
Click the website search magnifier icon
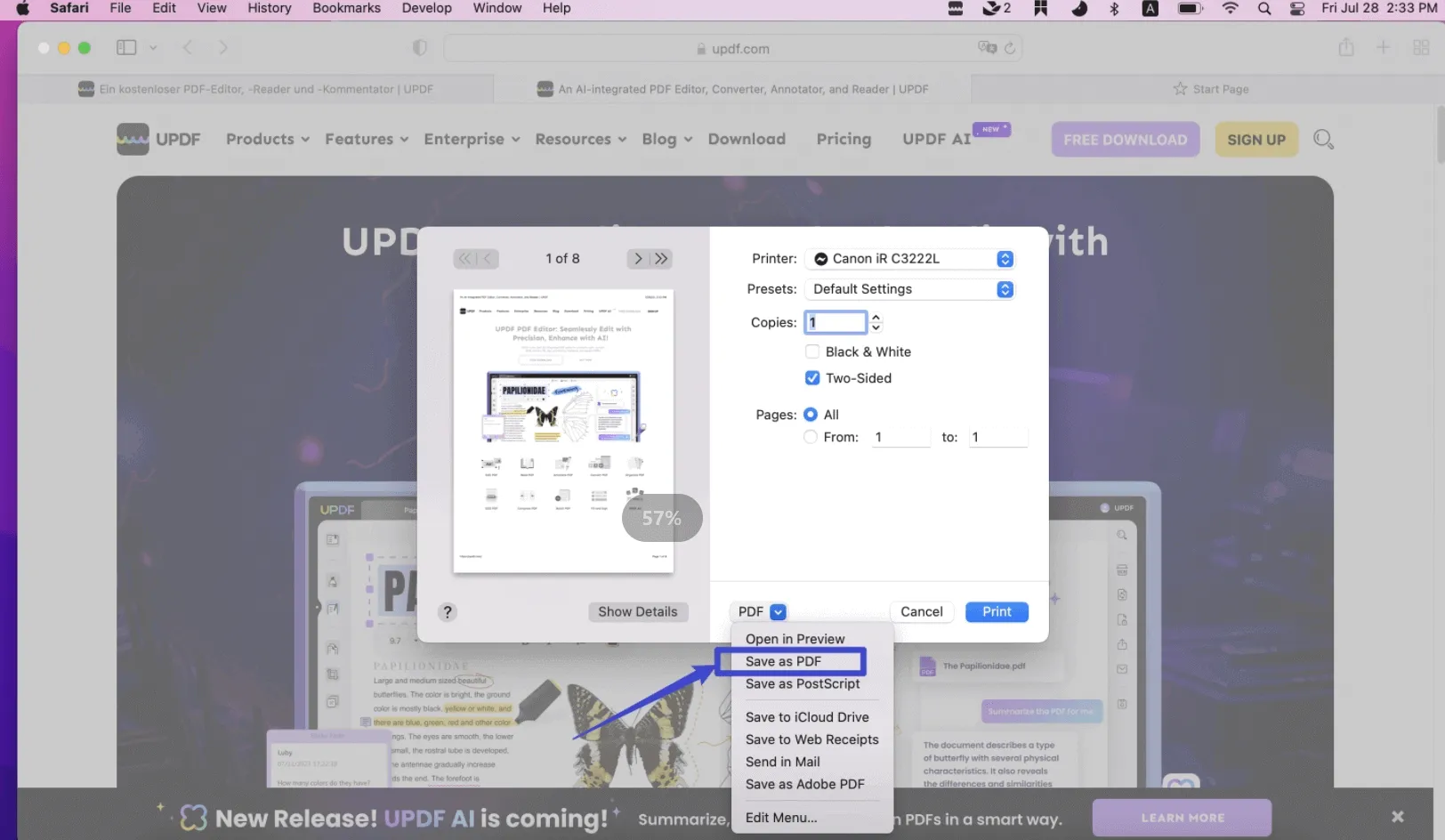tap(1323, 140)
